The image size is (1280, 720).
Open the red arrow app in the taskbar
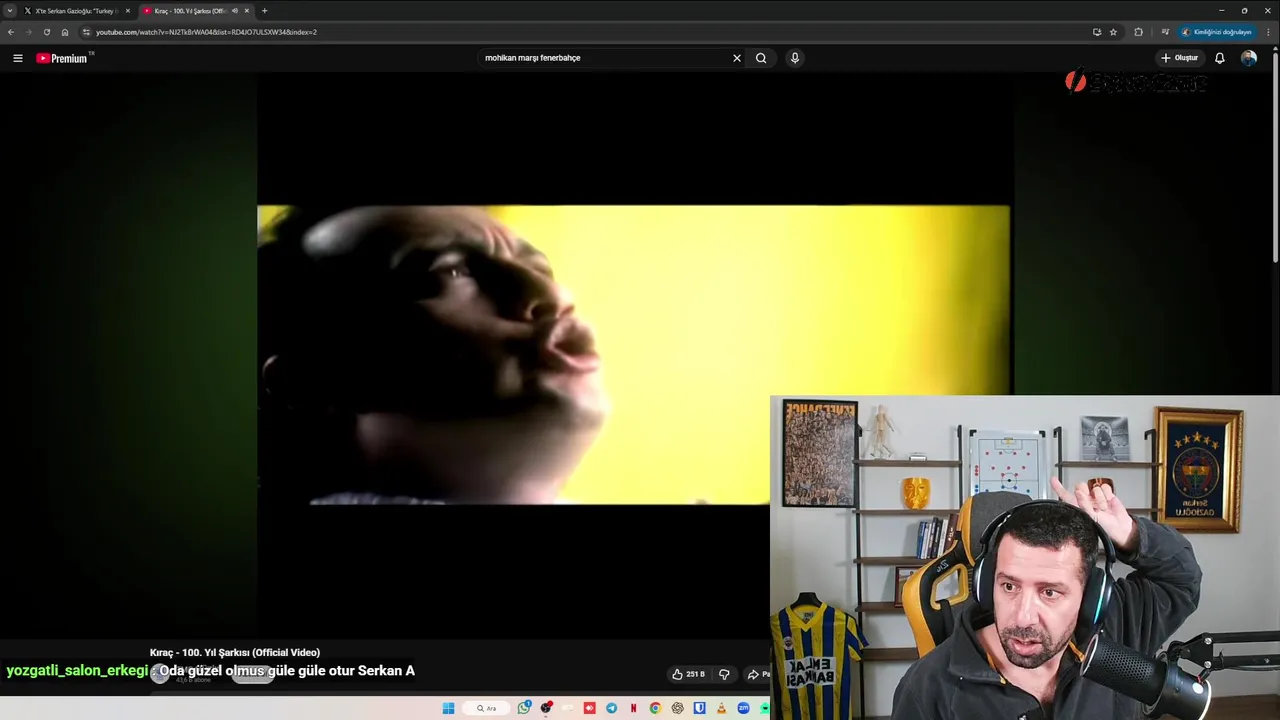click(x=590, y=708)
